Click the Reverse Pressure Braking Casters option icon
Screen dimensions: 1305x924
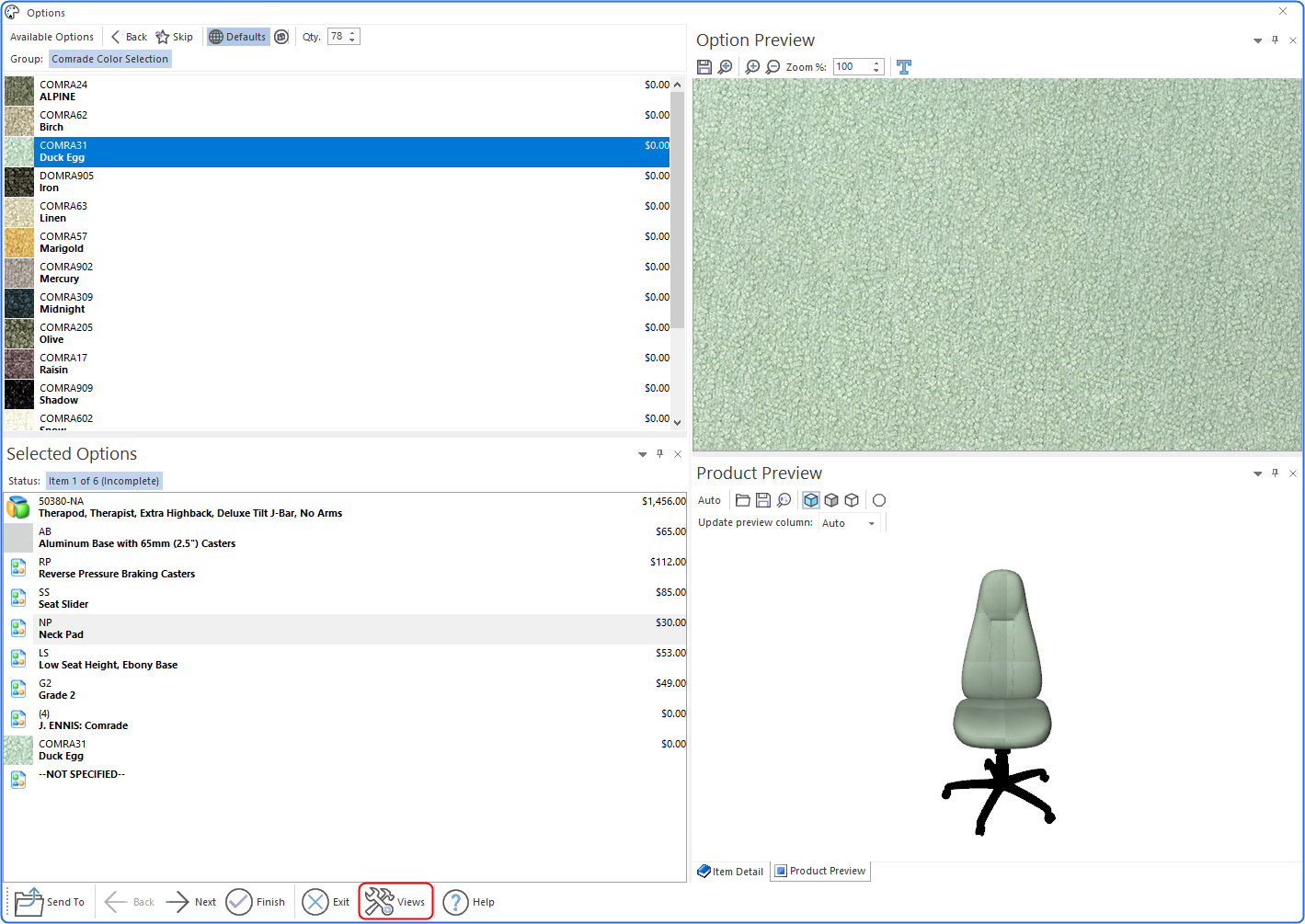click(18, 567)
